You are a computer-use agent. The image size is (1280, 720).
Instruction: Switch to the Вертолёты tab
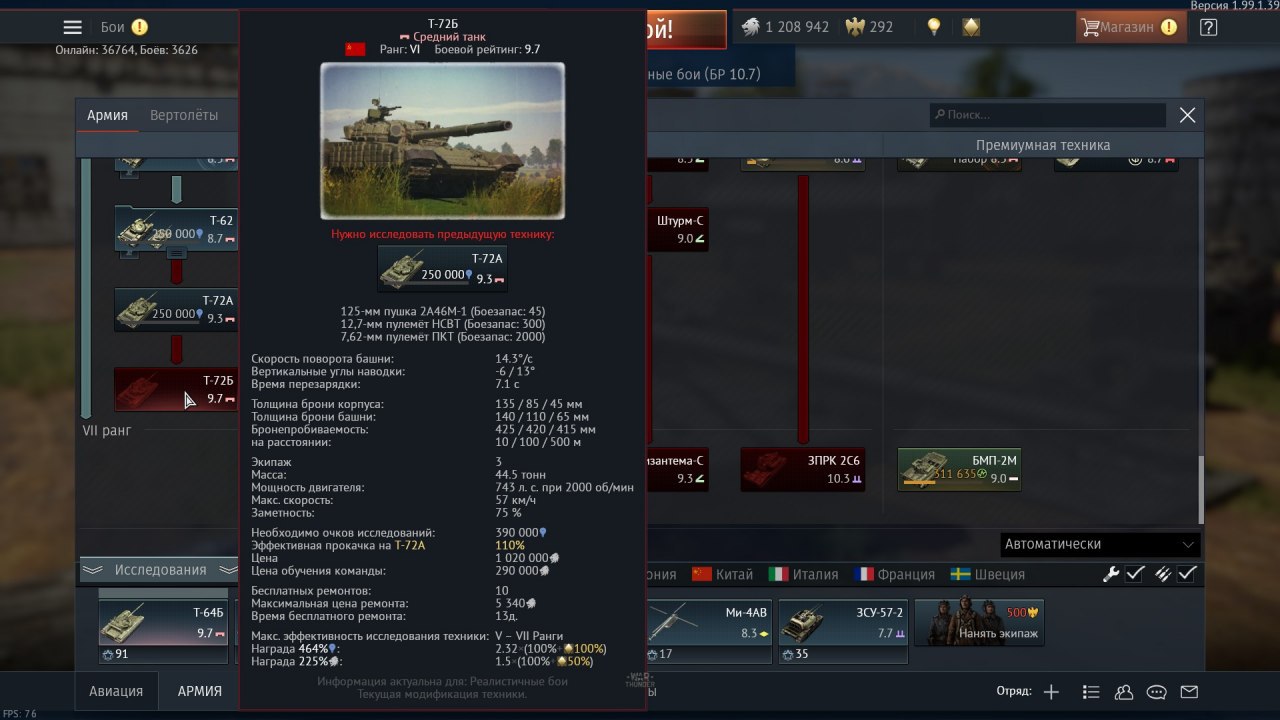pos(184,115)
